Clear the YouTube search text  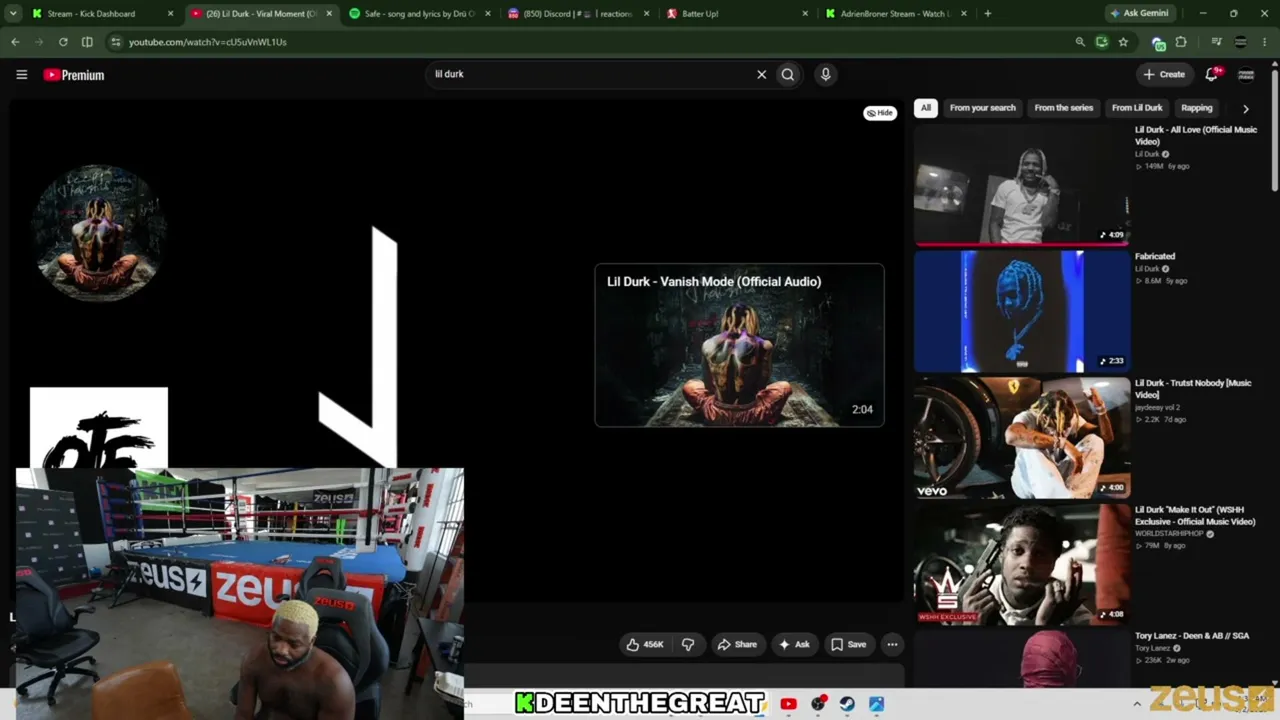(761, 74)
